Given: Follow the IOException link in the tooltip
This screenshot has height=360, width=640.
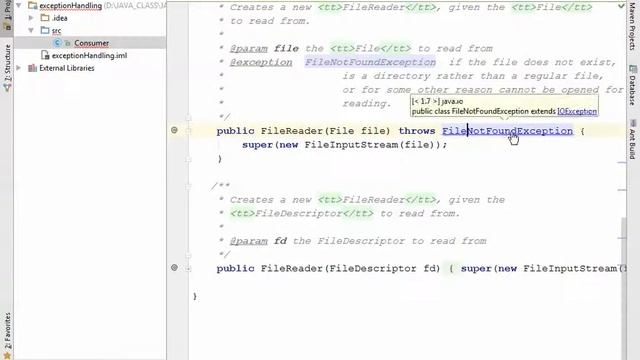Looking at the screenshot, I should [577, 111].
